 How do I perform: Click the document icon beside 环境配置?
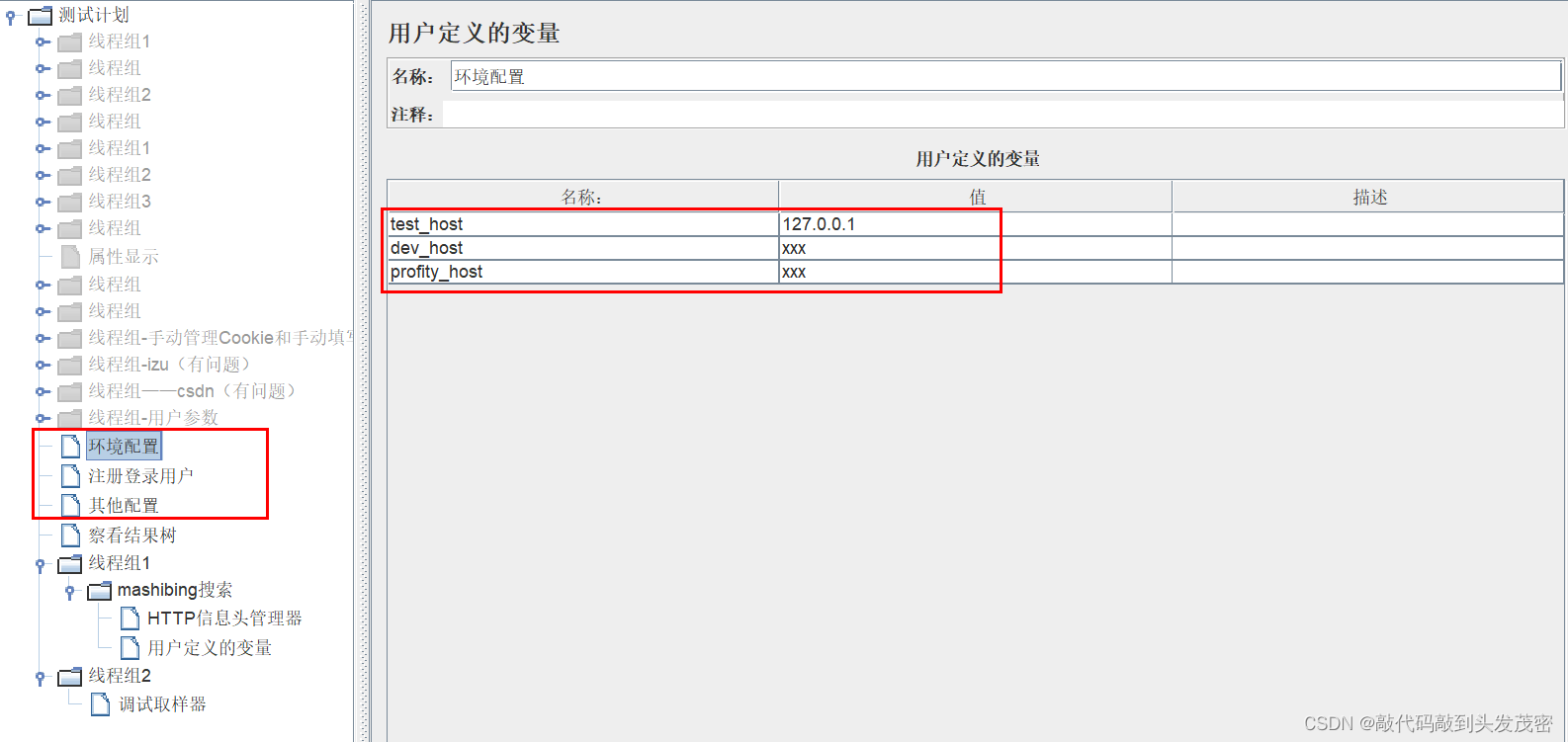[x=70, y=447]
